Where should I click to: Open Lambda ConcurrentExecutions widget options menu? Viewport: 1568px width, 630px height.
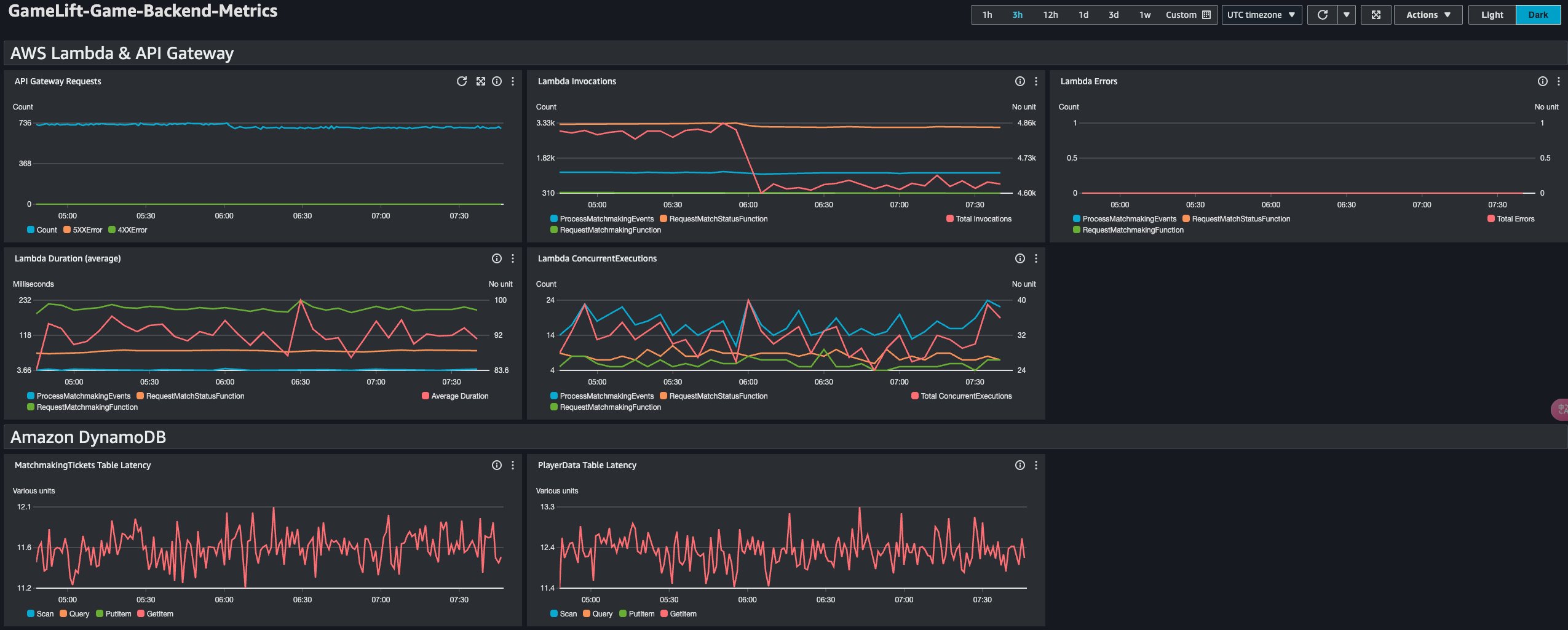pos(1036,258)
